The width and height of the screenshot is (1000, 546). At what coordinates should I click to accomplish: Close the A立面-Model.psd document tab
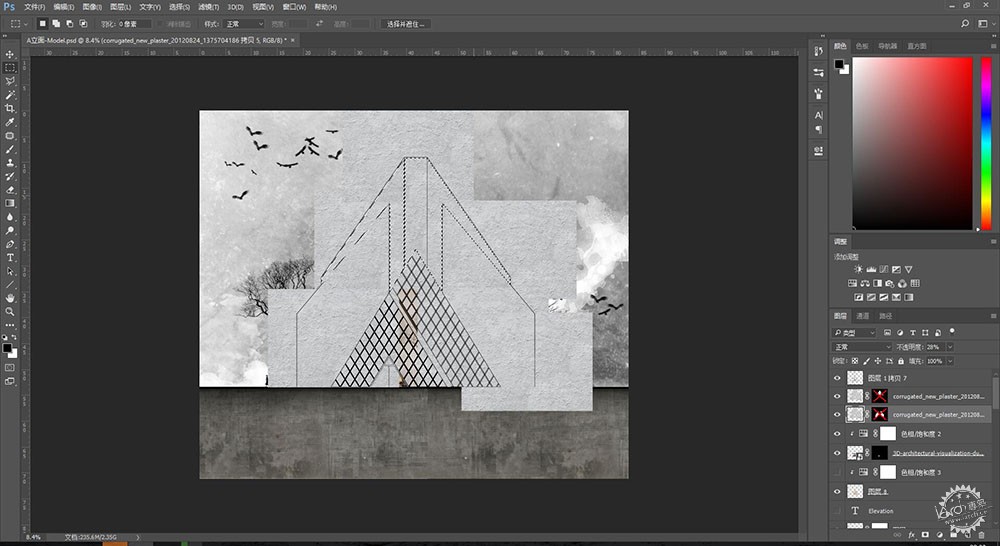(x=293, y=40)
